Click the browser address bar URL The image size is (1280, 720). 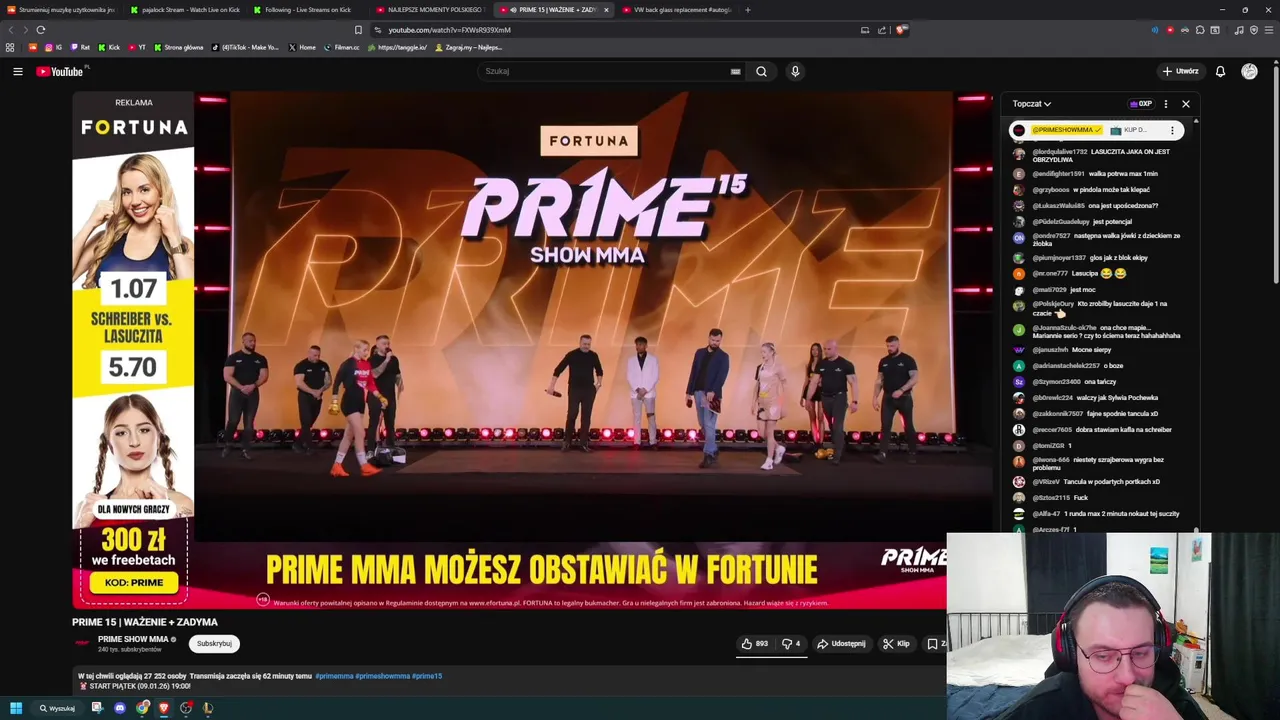click(449, 30)
